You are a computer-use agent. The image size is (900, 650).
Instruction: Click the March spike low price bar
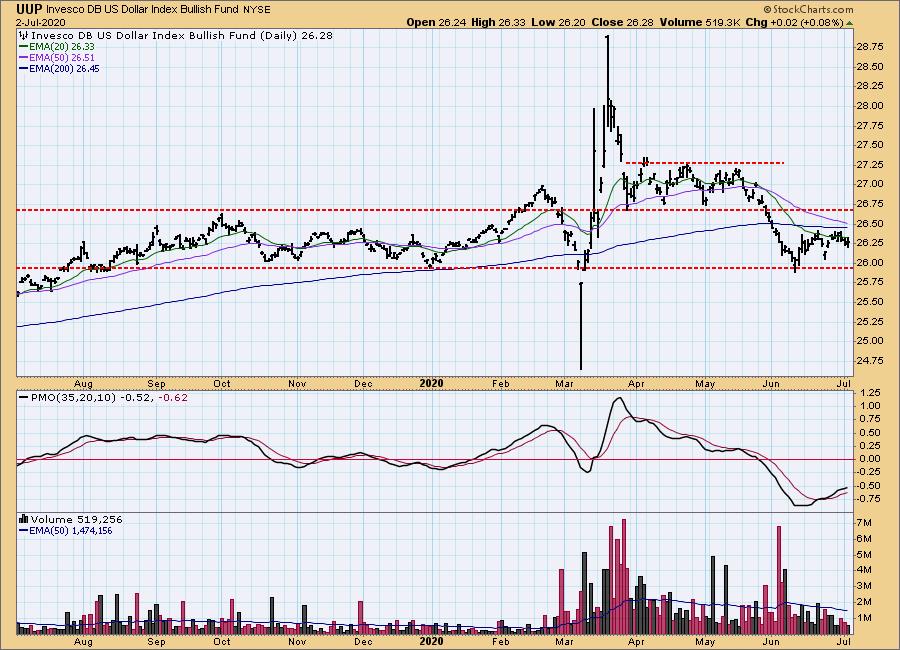coord(581,326)
